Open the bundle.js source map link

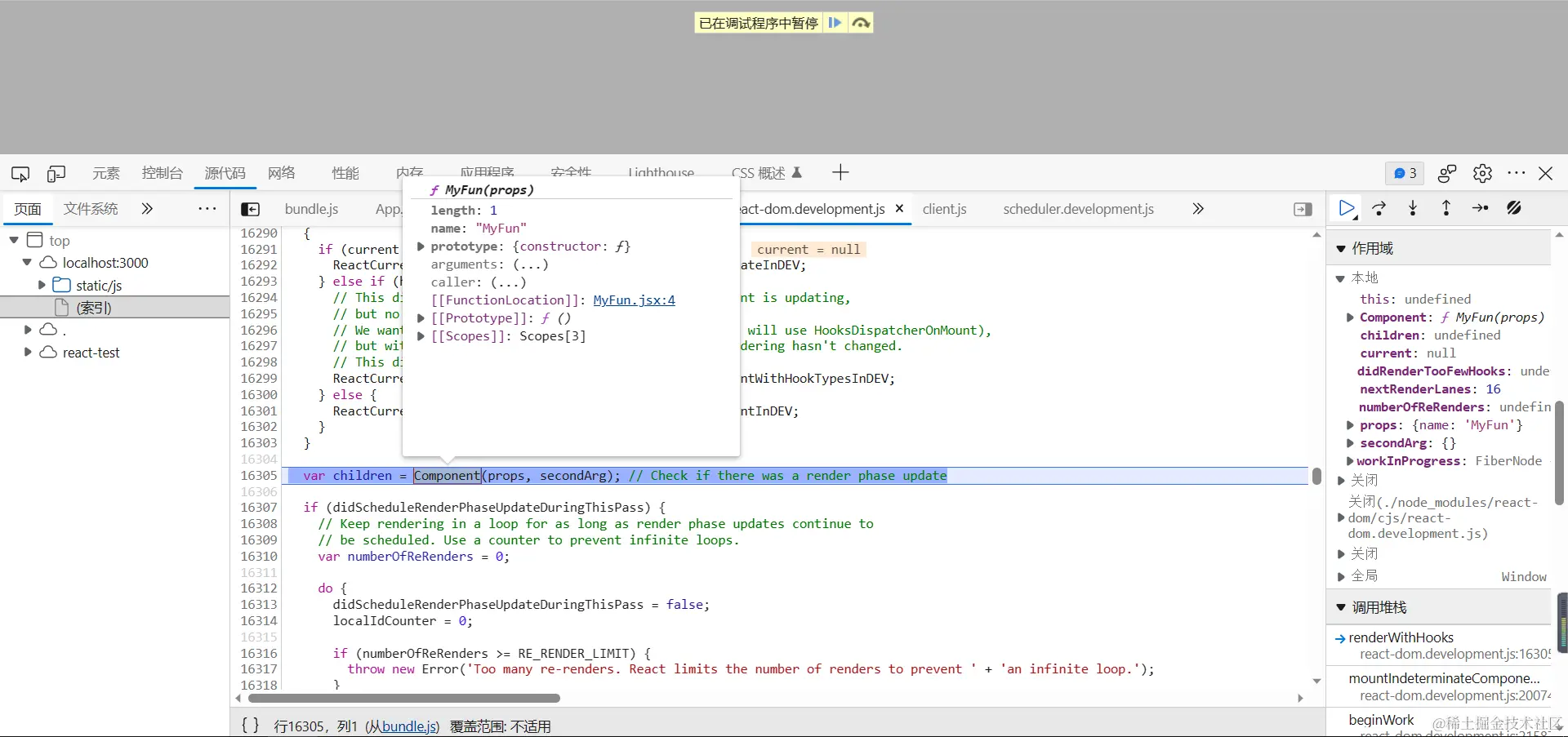pos(408,726)
